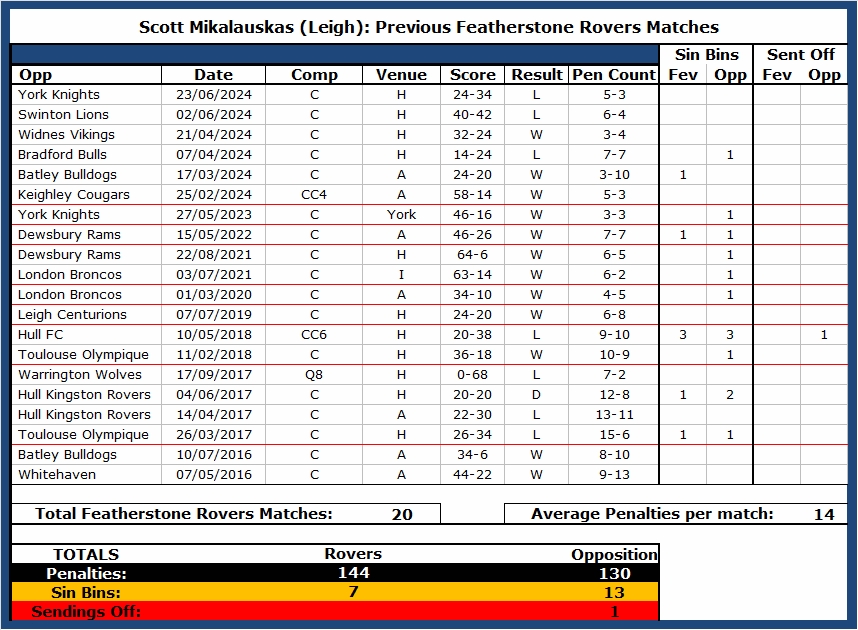Select the Sent Off Opp value in Hull FC row

824,334
